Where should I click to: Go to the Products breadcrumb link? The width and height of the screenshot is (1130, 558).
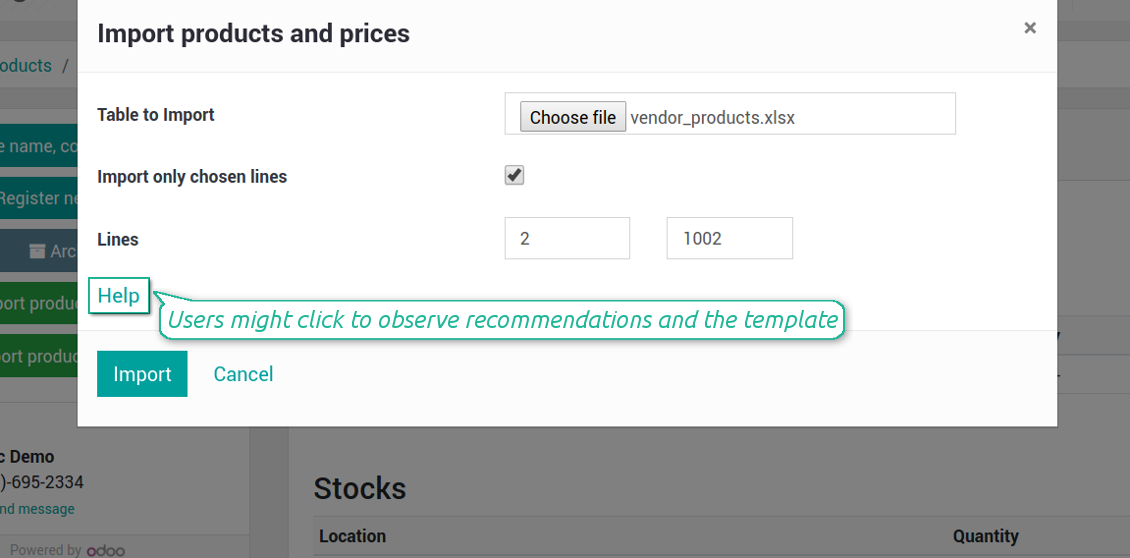click(26, 66)
